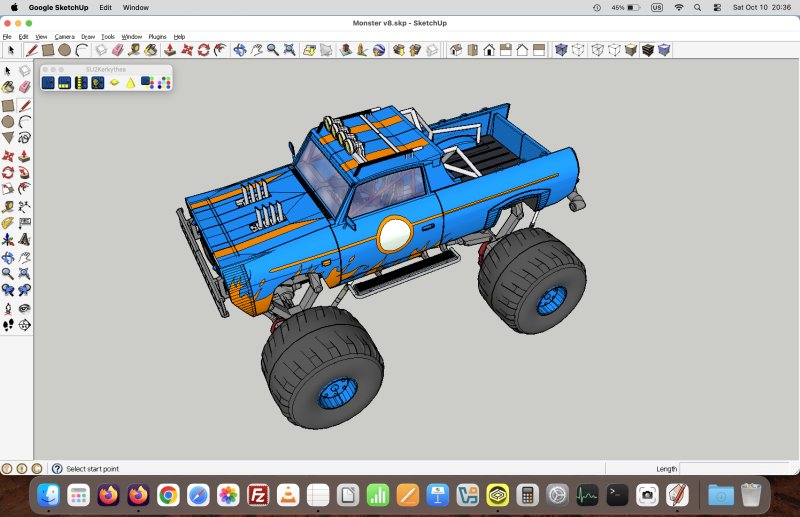Activate Push/Pull in the top toolbar
The height and width of the screenshot is (517, 800).
(170, 50)
